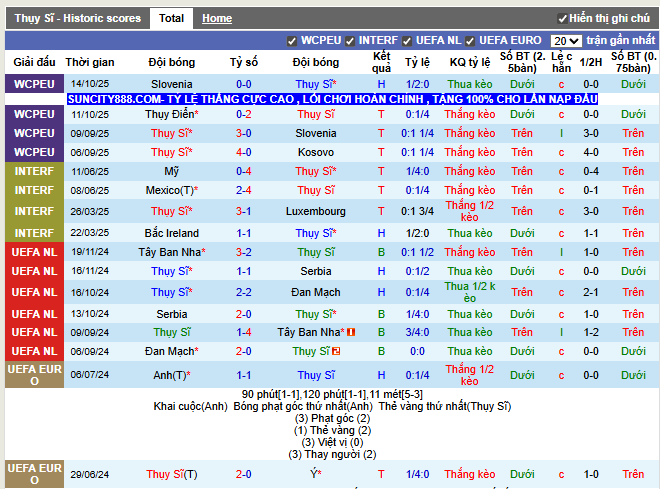This screenshot has width=660, height=489.
Task: Select the UEFA EURO label in the 29/06/24 row
Action: [35, 474]
